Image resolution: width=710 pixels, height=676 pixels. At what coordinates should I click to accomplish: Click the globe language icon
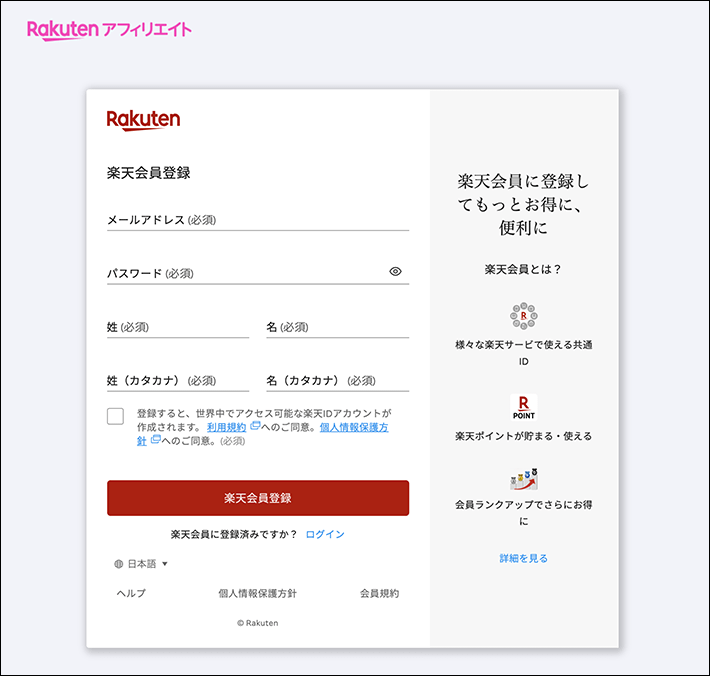pyautogui.click(x=119, y=564)
